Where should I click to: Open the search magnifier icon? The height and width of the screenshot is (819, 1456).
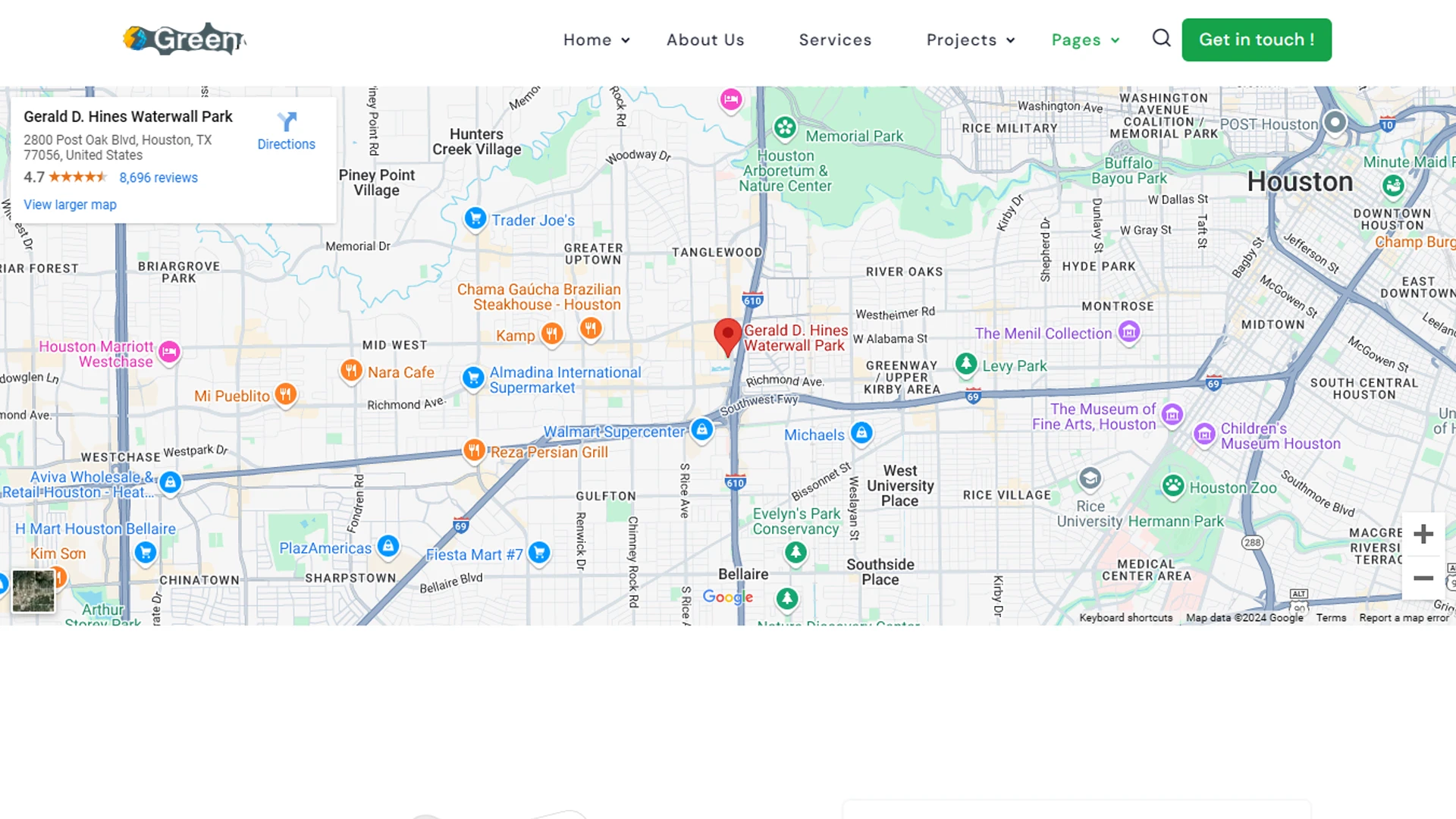coord(1161,39)
